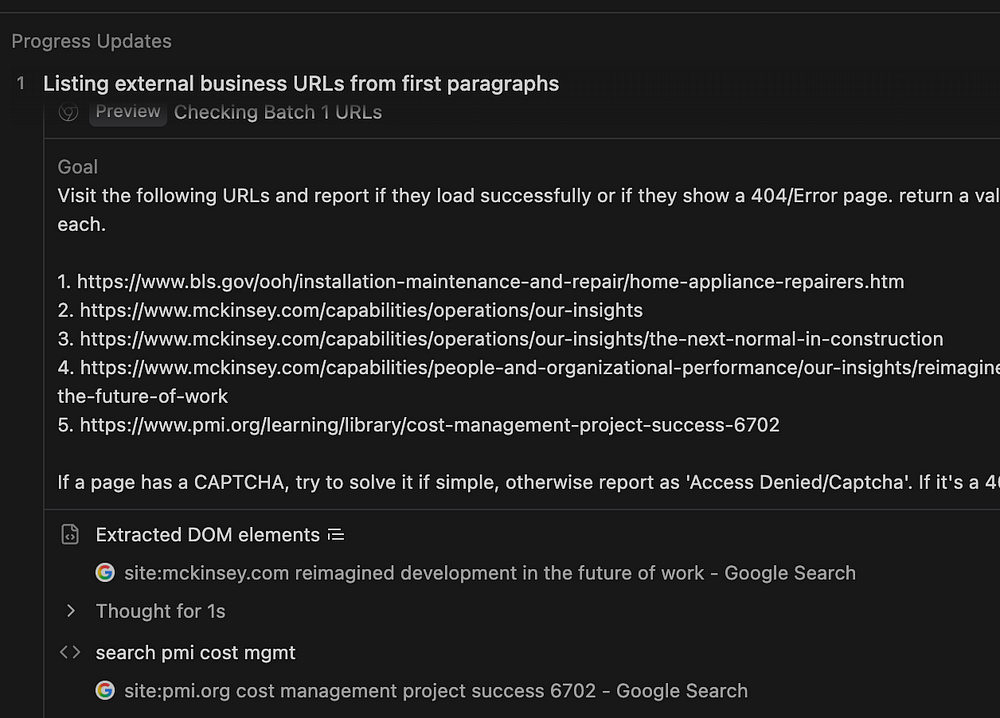Expand the 'Thought for 1s' chevron
The height and width of the screenshot is (718, 1000).
pos(70,611)
